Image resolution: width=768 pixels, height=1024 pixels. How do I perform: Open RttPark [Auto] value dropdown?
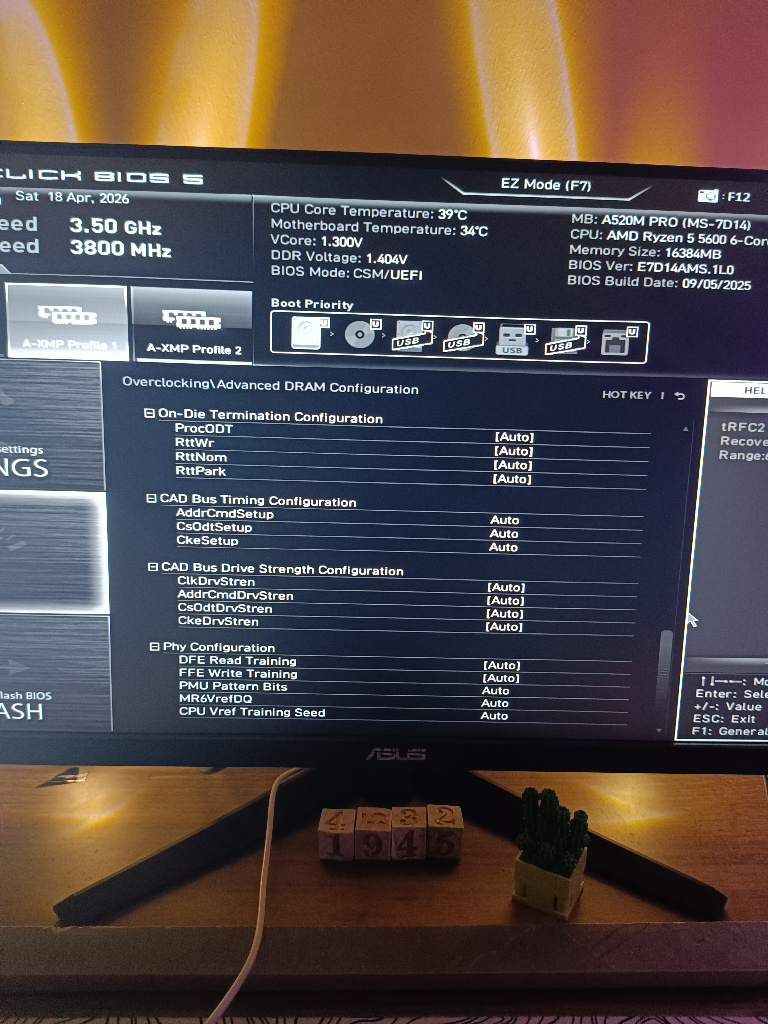(512, 479)
